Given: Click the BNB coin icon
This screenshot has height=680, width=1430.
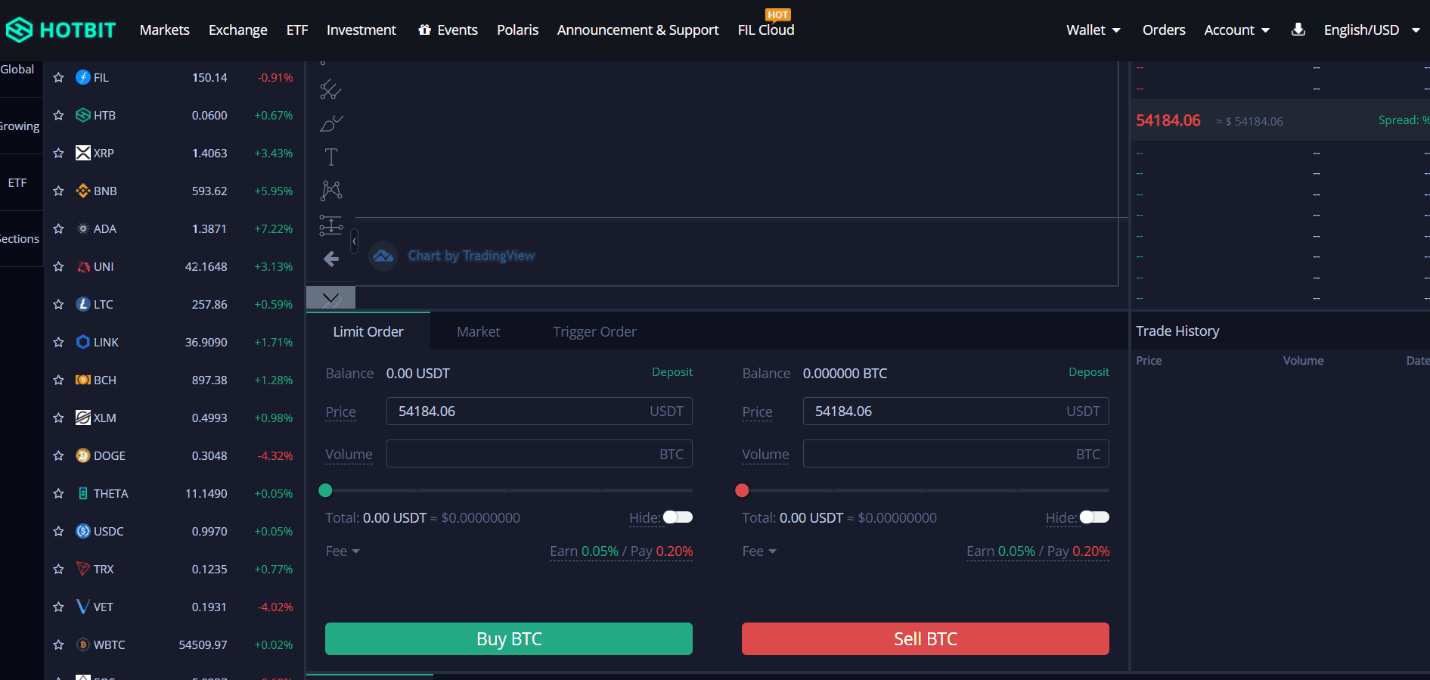Looking at the screenshot, I should click(83, 191).
